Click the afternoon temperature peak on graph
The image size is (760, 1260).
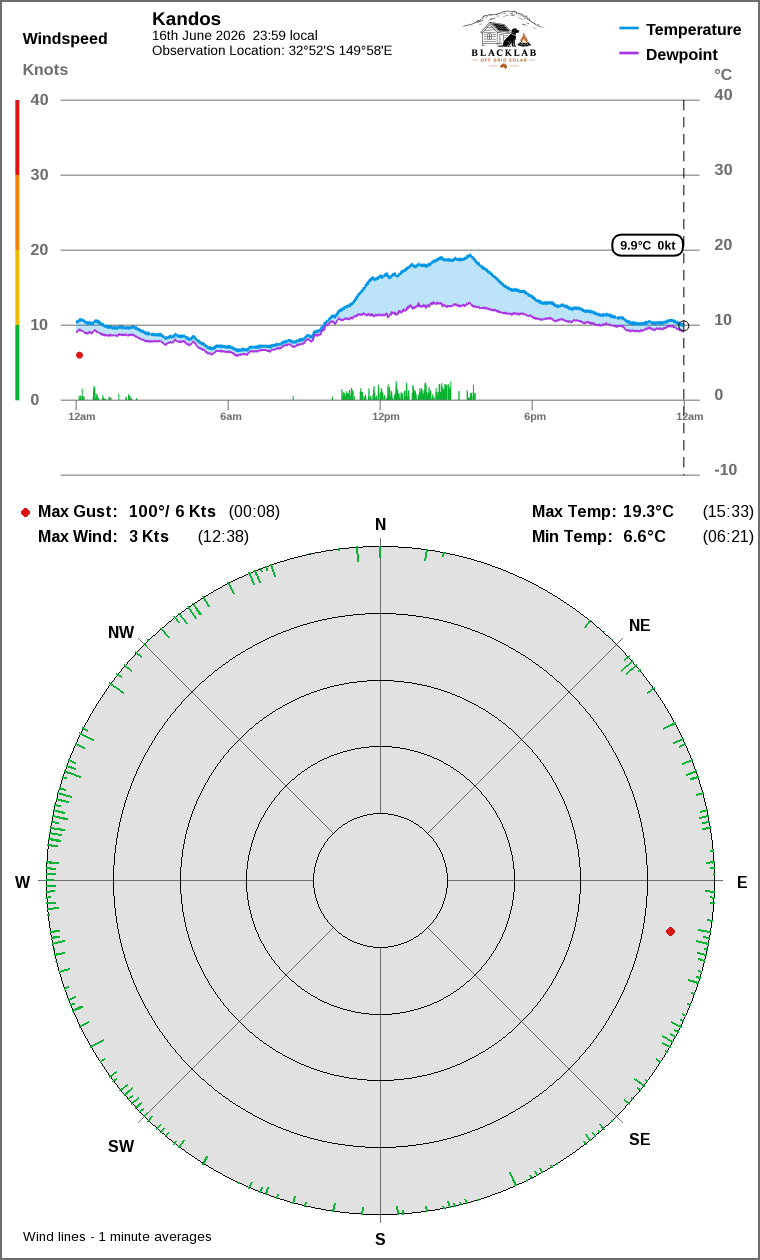click(470, 256)
